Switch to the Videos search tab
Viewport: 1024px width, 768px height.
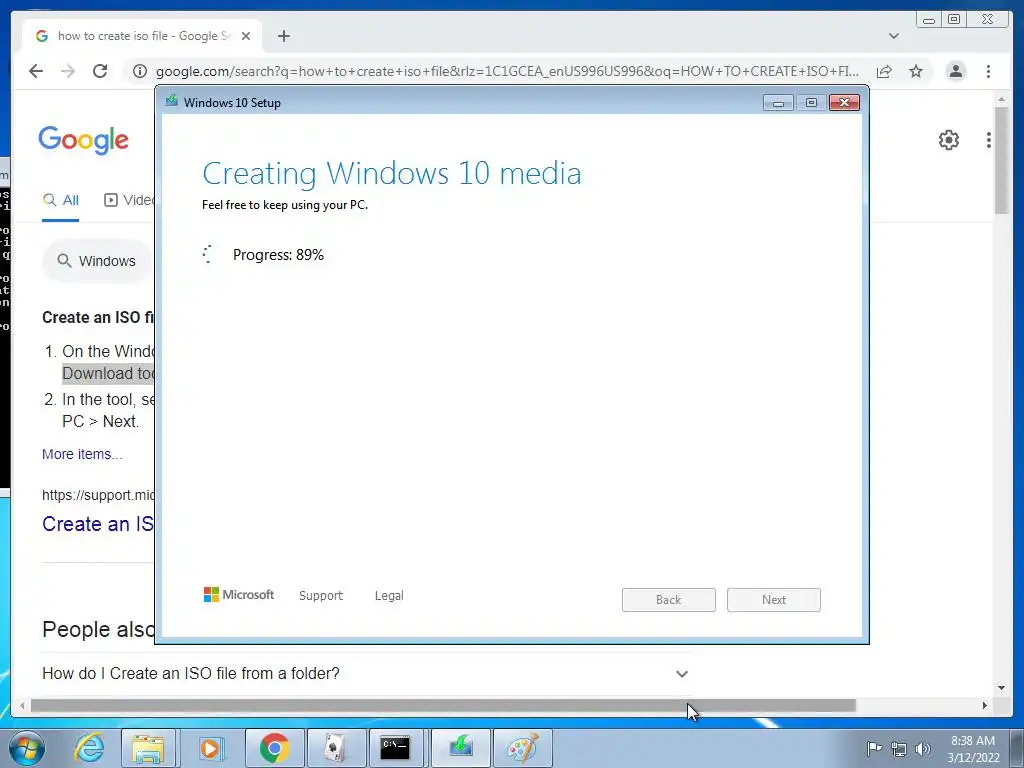click(129, 200)
